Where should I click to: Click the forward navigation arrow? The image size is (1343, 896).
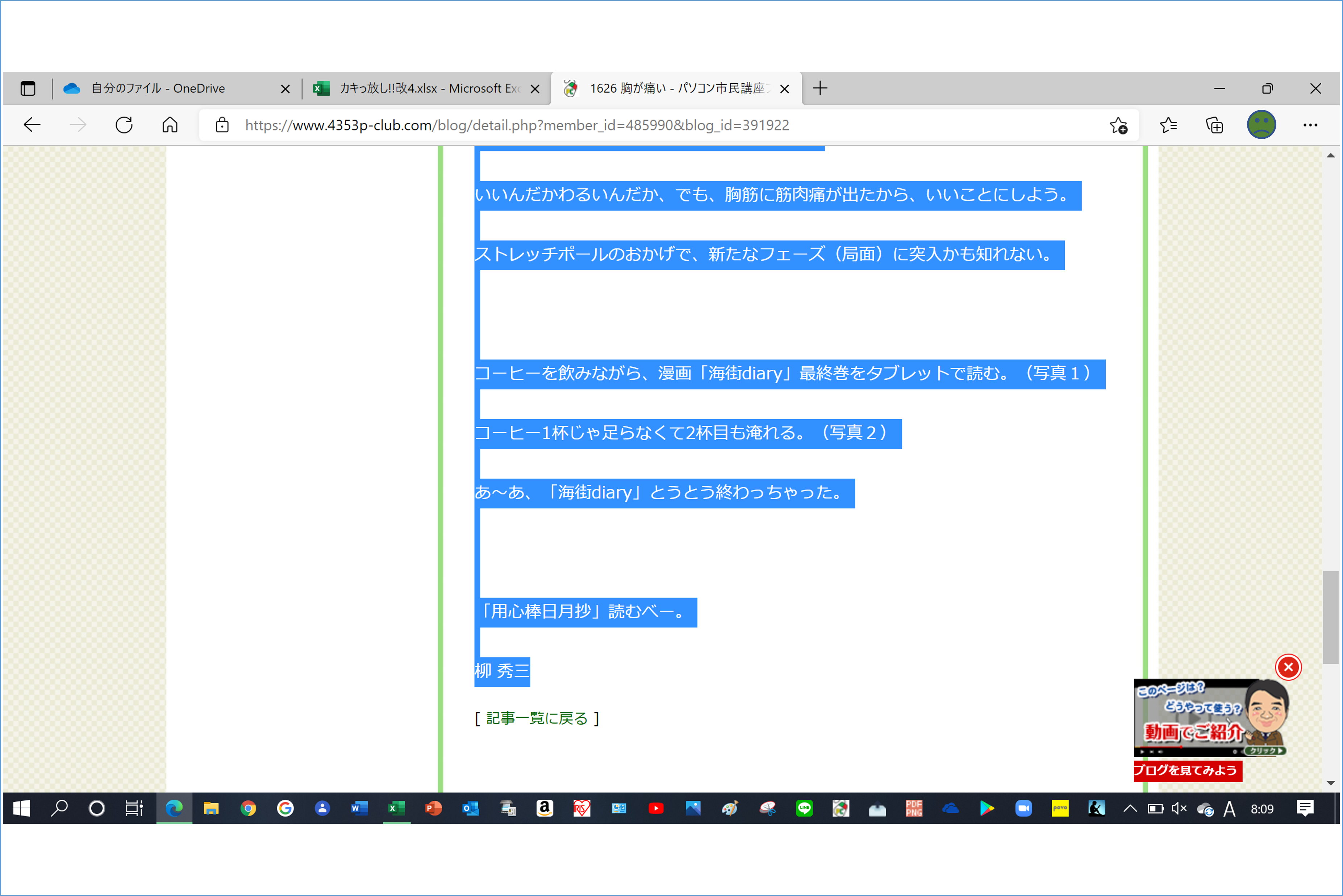point(78,125)
